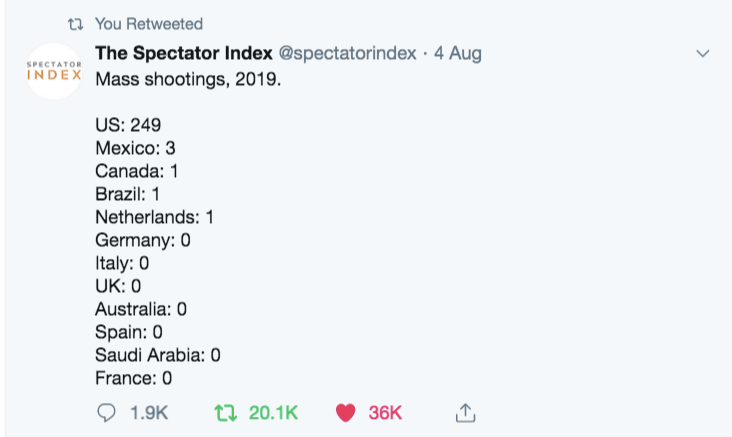Click the 1.9K replies count
Viewport: 732px width, 437px height.
point(148,412)
